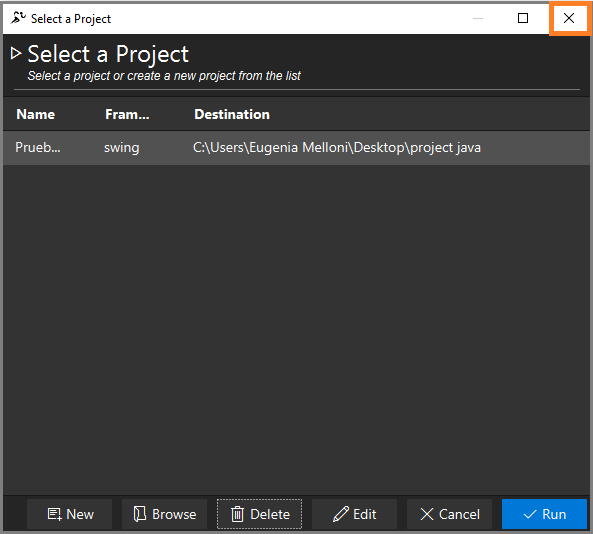Select the Prueb... project row
Viewport: 593px width, 534px height.
pyautogui.click(x=296, y=147)
